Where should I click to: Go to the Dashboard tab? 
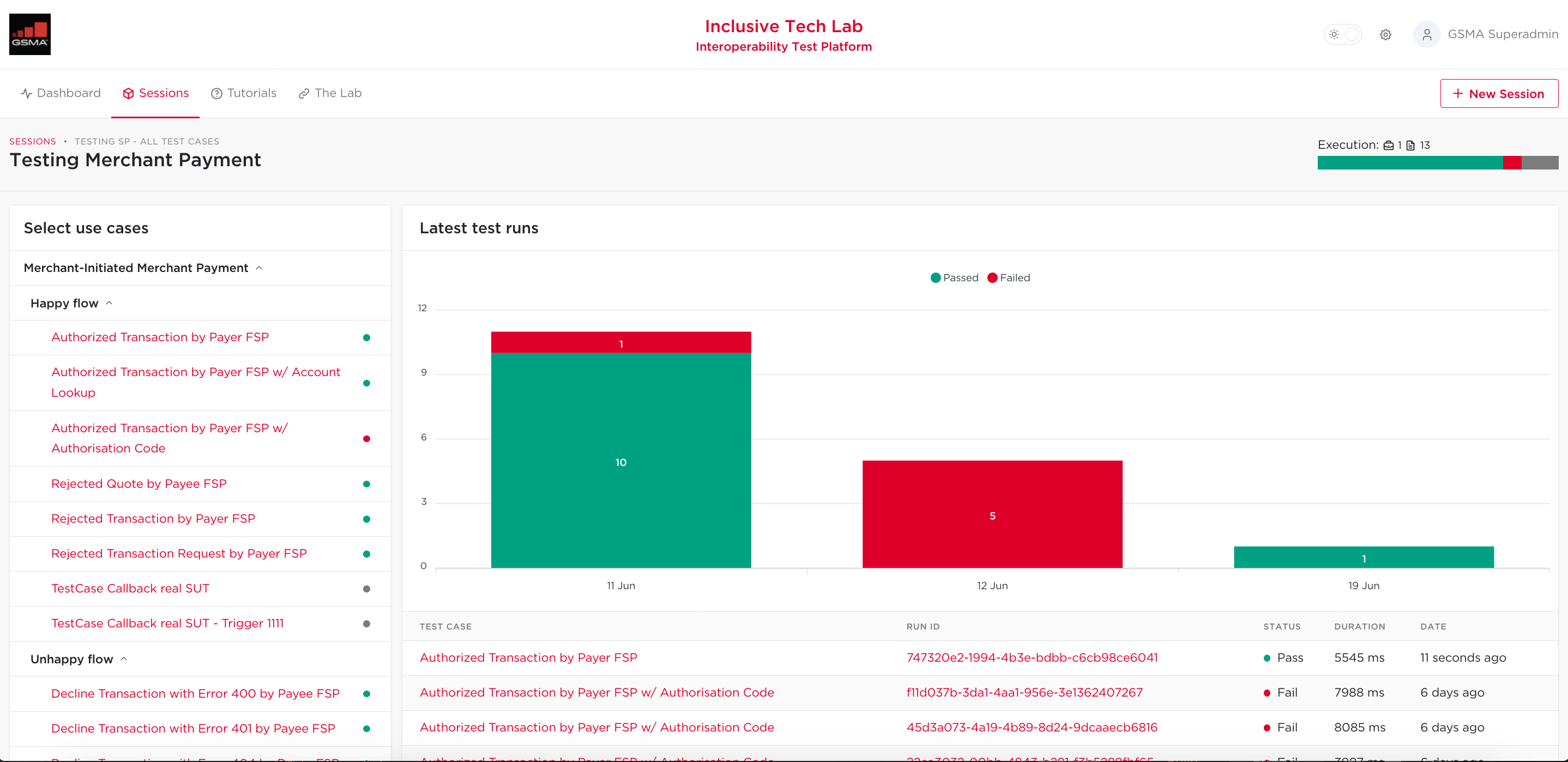(61, 93)
